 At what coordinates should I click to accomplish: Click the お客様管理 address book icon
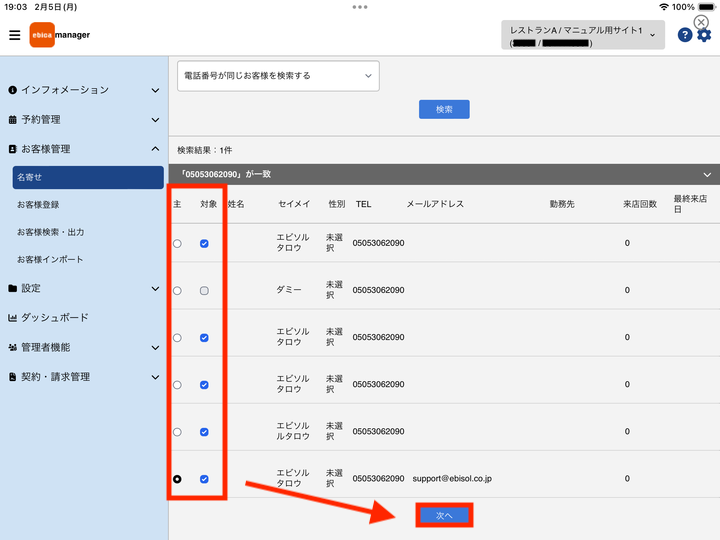[12, 149]
